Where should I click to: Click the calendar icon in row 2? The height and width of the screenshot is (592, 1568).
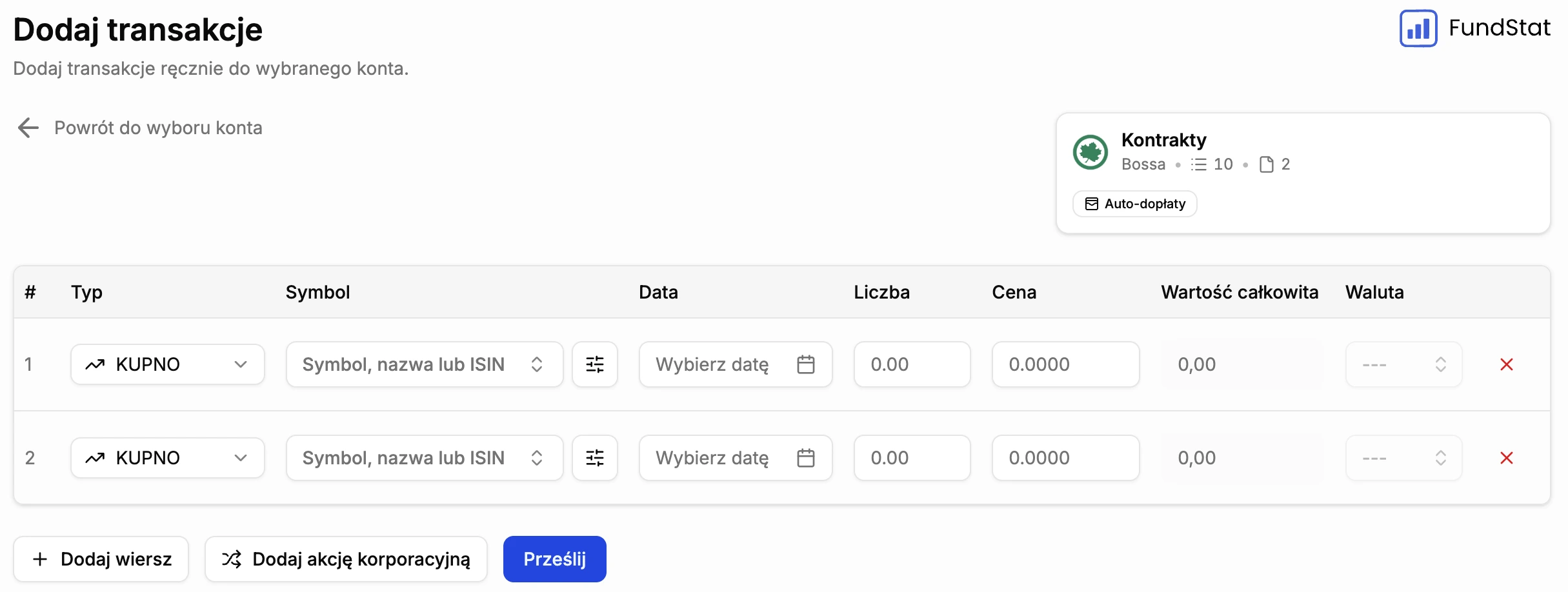806,458
